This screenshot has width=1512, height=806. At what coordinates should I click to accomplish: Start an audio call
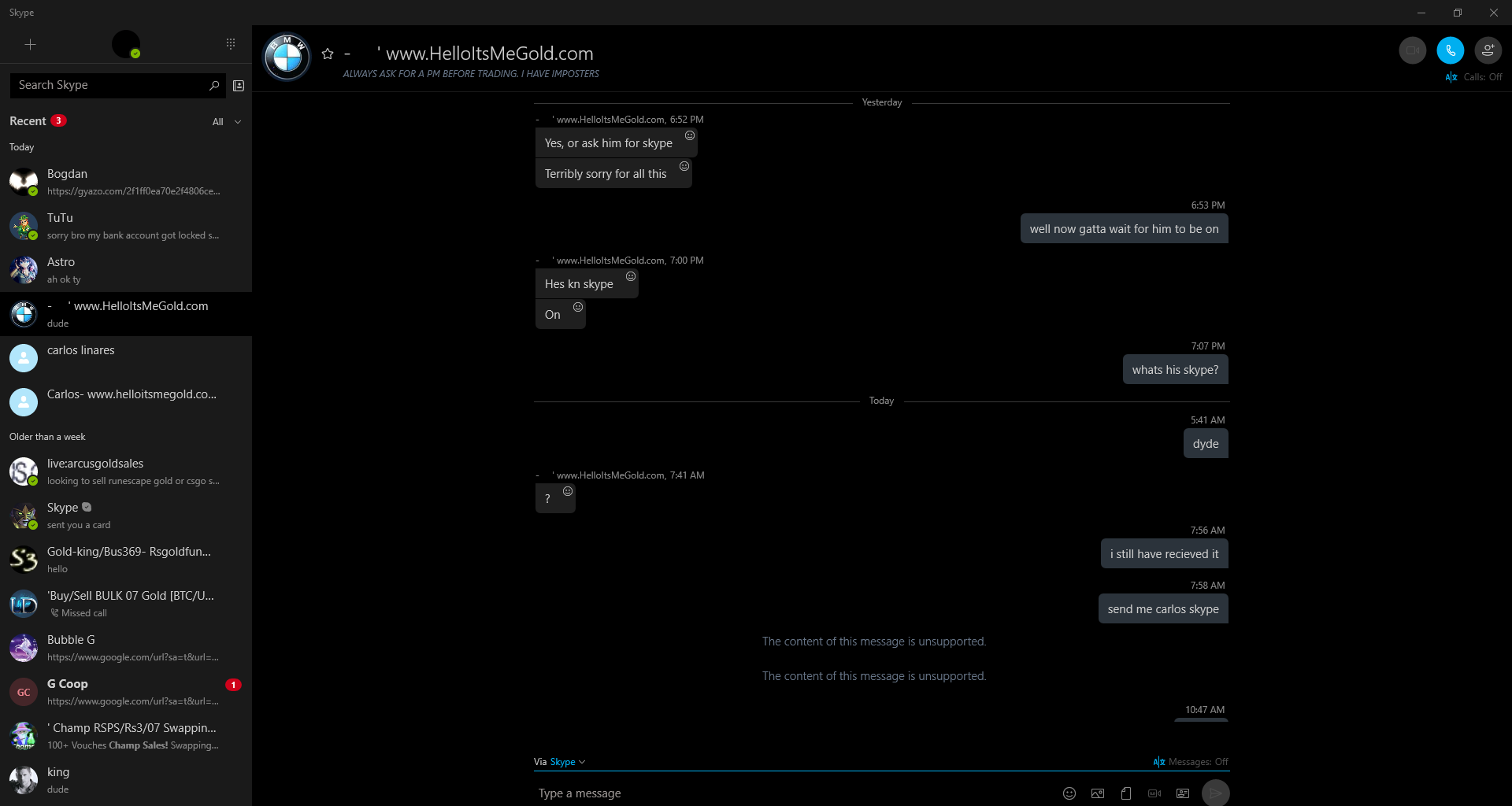(x=1451, y=50)
